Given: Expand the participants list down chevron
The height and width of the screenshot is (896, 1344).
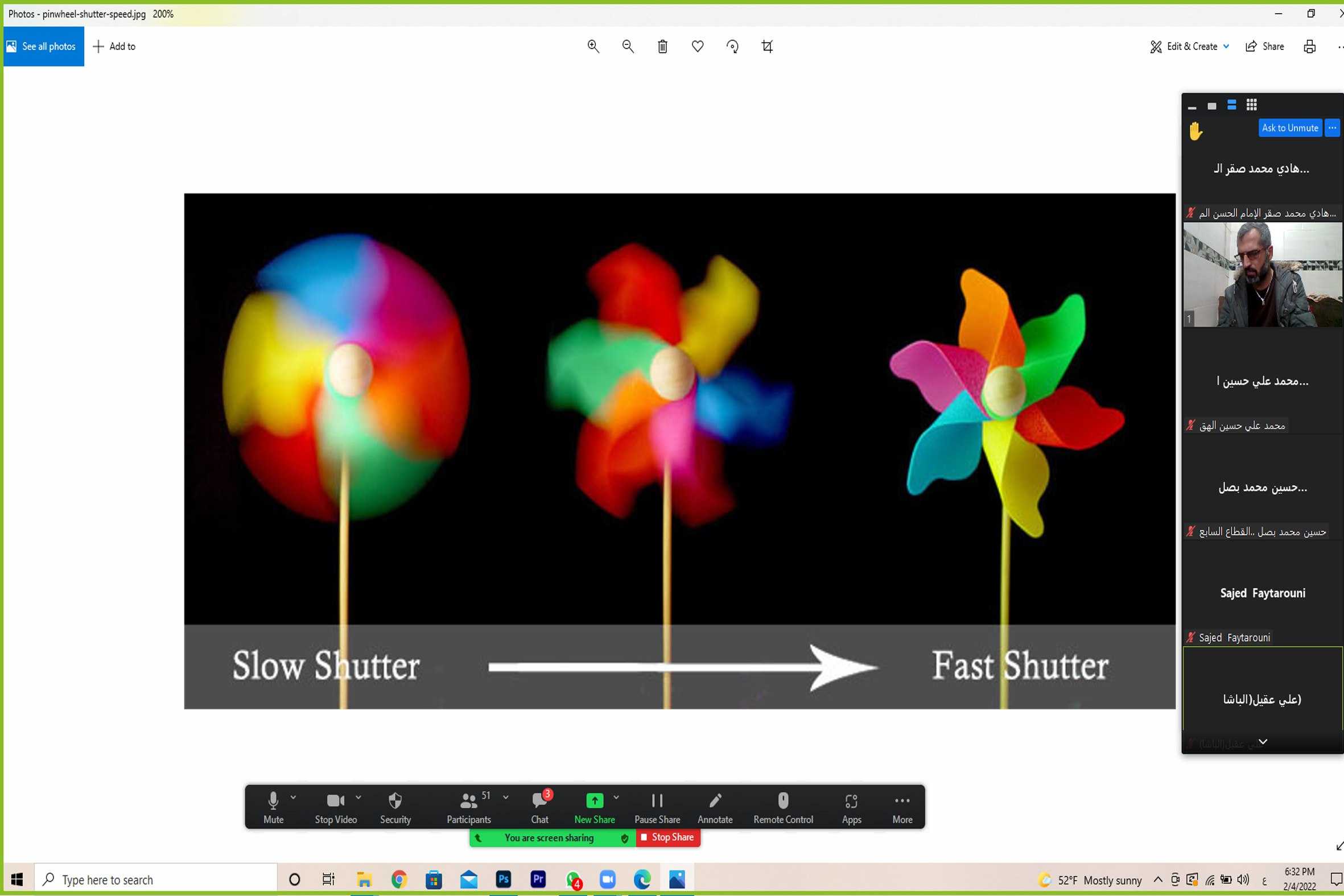Looking at the screenshot, I should point(1263,742).
